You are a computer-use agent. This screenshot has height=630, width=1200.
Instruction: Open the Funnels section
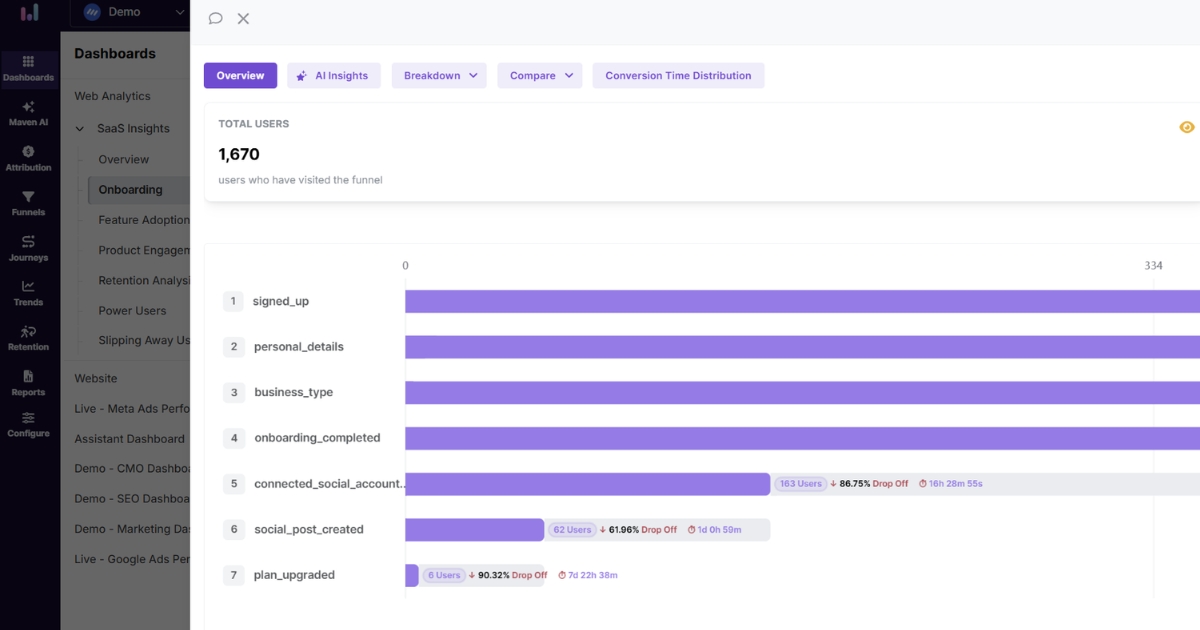pyautogui.click(x=28, y=203)
